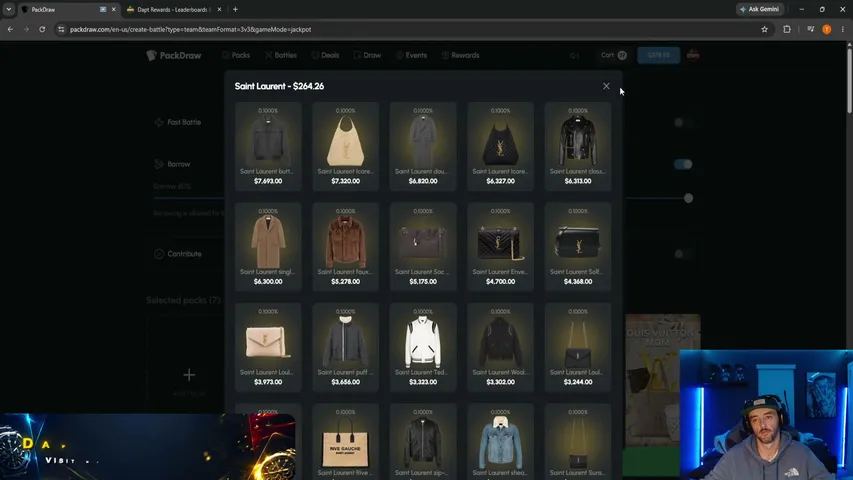Click the audio indicator on PackDraw tab
Screen dimensions: 853x480
(x=103, y=9)
